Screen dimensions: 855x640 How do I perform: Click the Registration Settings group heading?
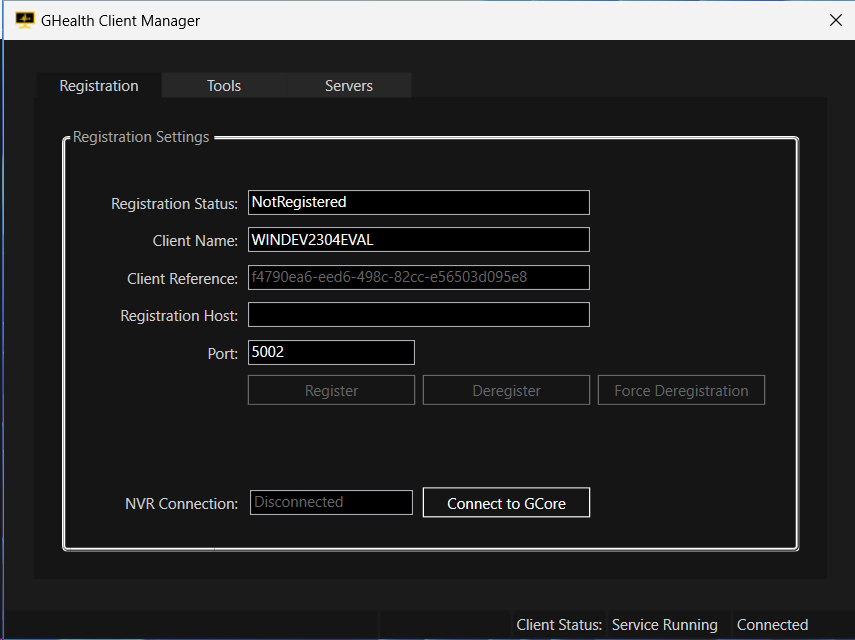coord(141,137)
